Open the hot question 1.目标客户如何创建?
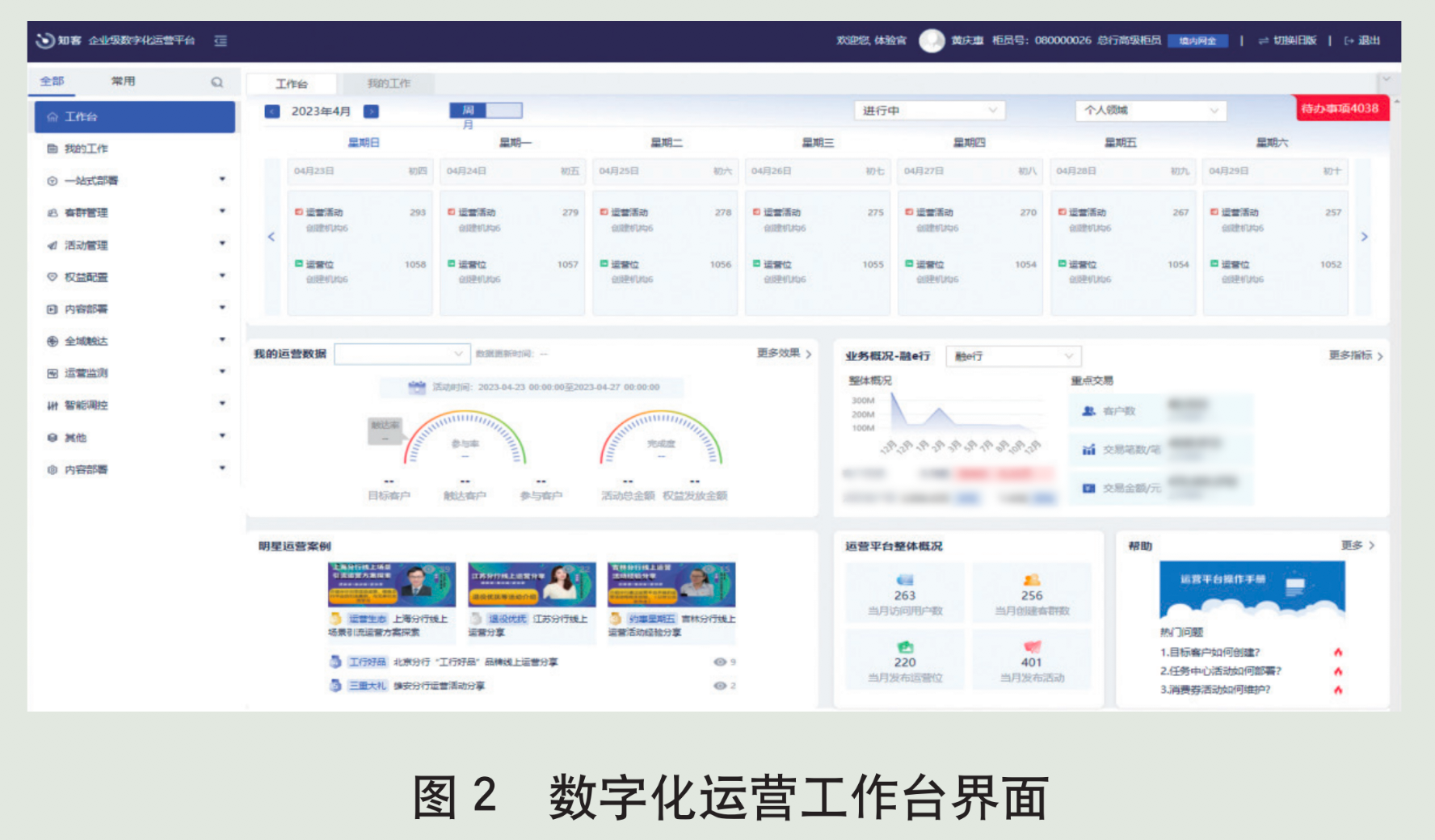1435x840 pixels. pyautogui.click(x=1210, y=653)
